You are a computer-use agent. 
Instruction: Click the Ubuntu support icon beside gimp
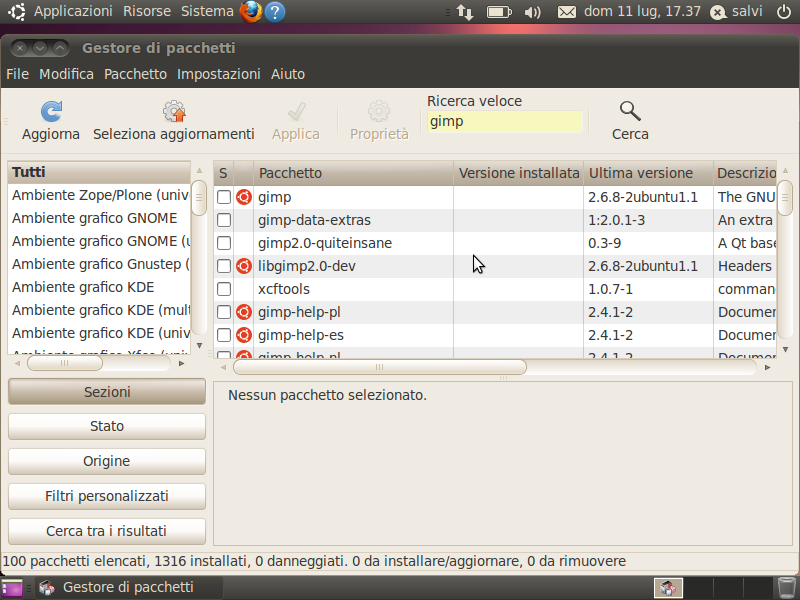[x=244, y=197]
